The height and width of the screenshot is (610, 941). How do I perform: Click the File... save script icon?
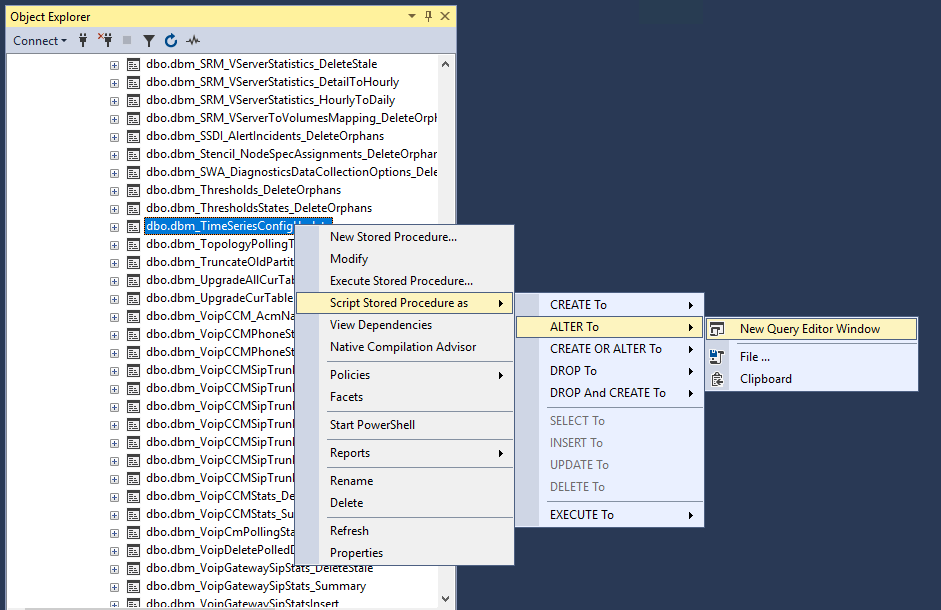click(x=717, y=357)
